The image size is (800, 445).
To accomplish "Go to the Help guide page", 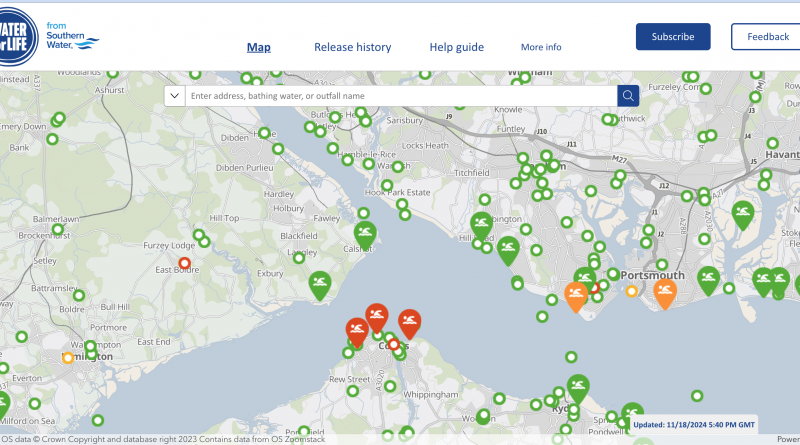I will 456,47.
